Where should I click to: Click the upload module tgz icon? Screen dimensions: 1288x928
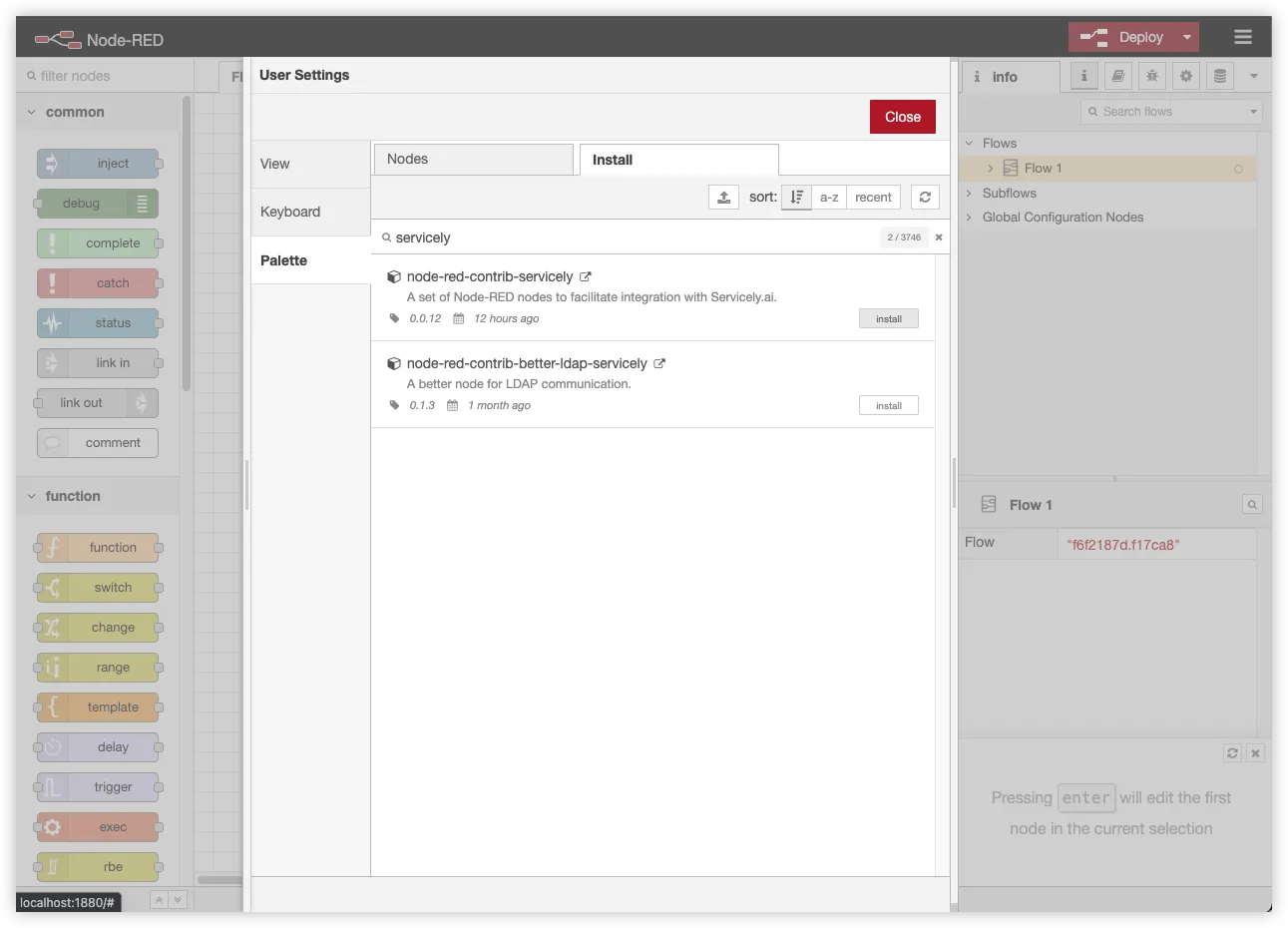[723, 197]
